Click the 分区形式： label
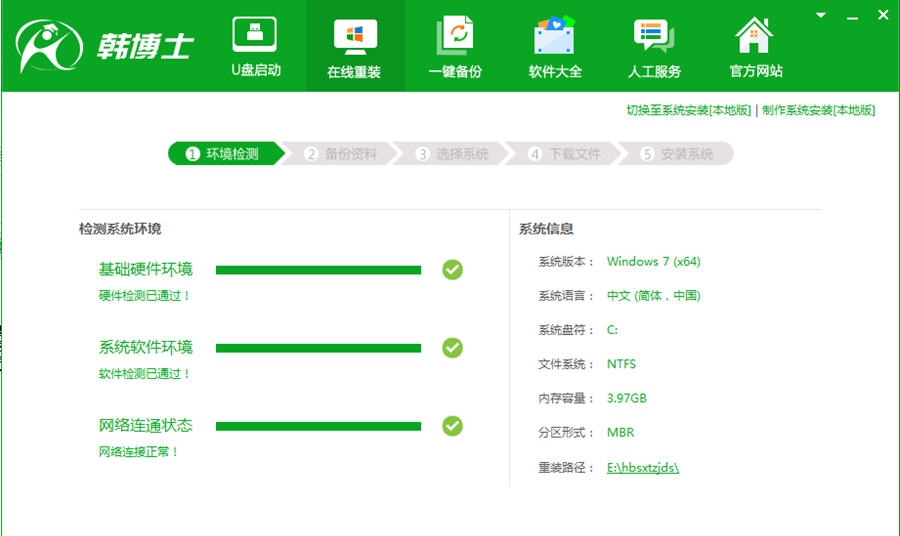The width and height of the screenshot is (900, 536). [567, 432]
